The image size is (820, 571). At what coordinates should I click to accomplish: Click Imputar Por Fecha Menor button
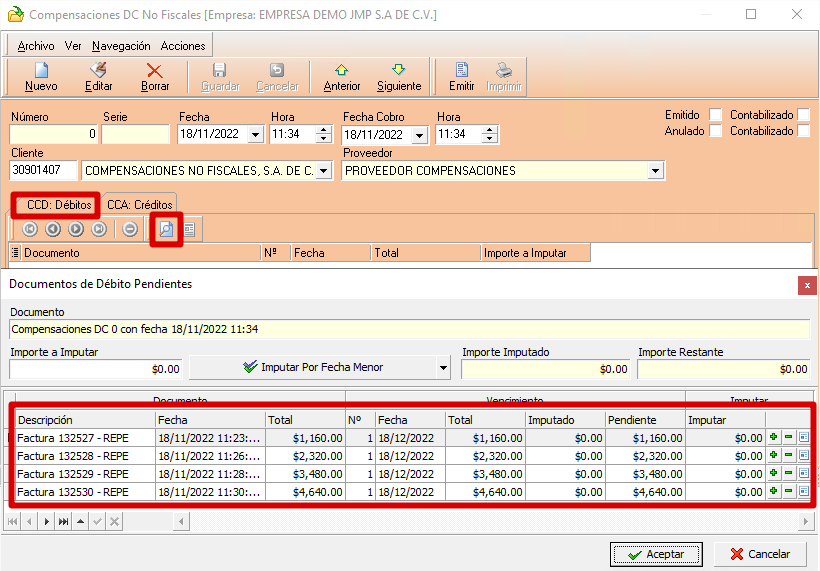[313, 368]
